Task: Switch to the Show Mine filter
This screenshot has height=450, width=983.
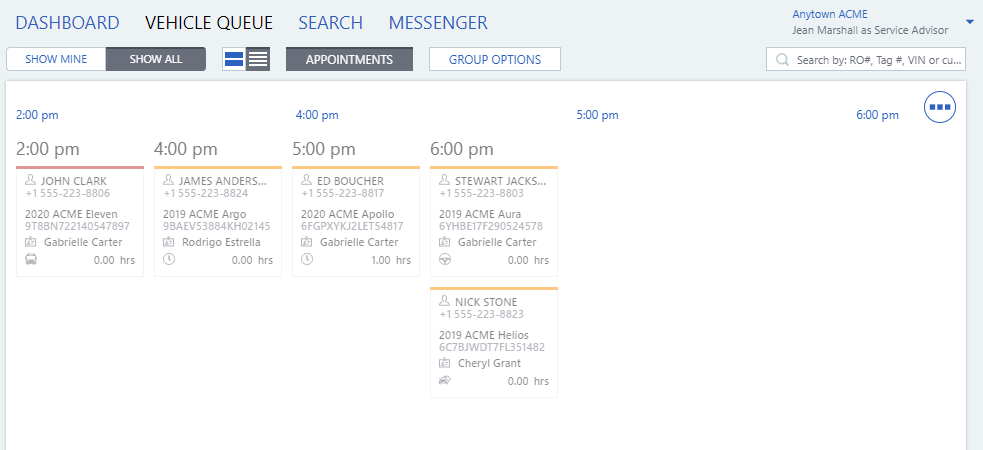Action: pyautogui.click(x=56, y=59)
